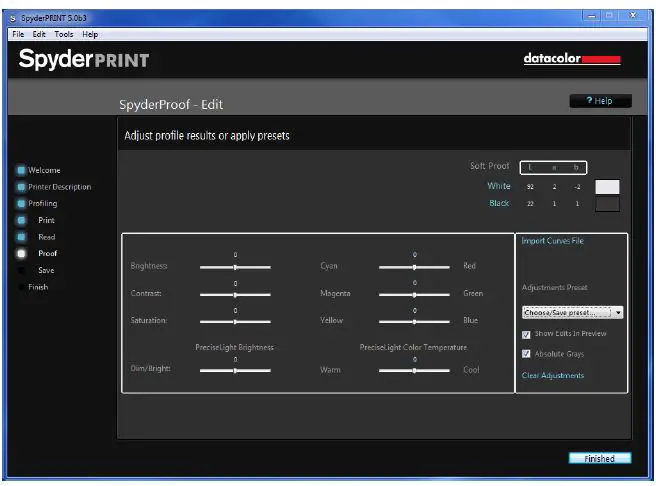This screenshot has width=656, height=486.
Task: Click the Black soft proof color swatch
Action: 607,204
